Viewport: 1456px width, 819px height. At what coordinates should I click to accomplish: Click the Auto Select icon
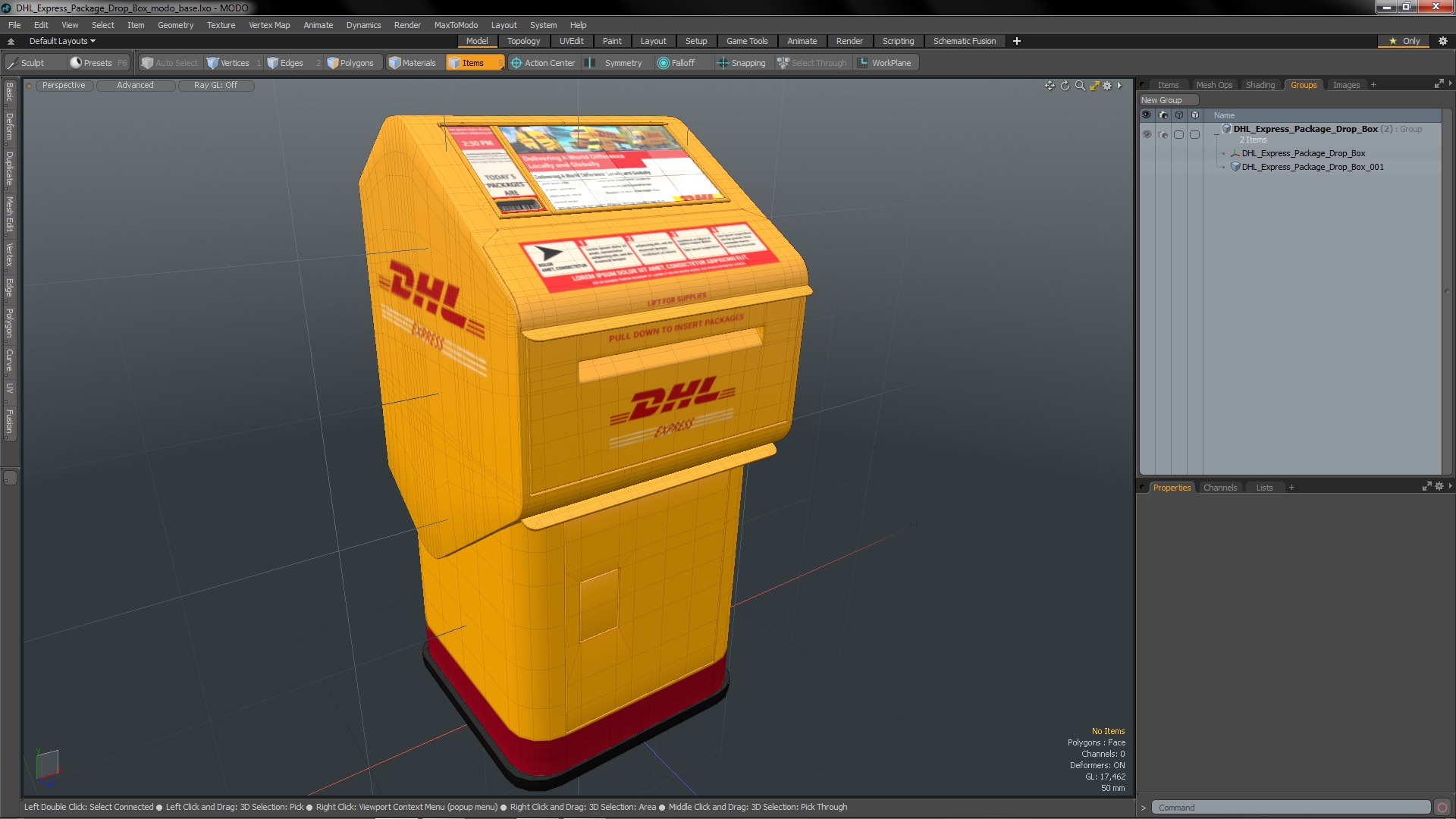coord(147,63)
